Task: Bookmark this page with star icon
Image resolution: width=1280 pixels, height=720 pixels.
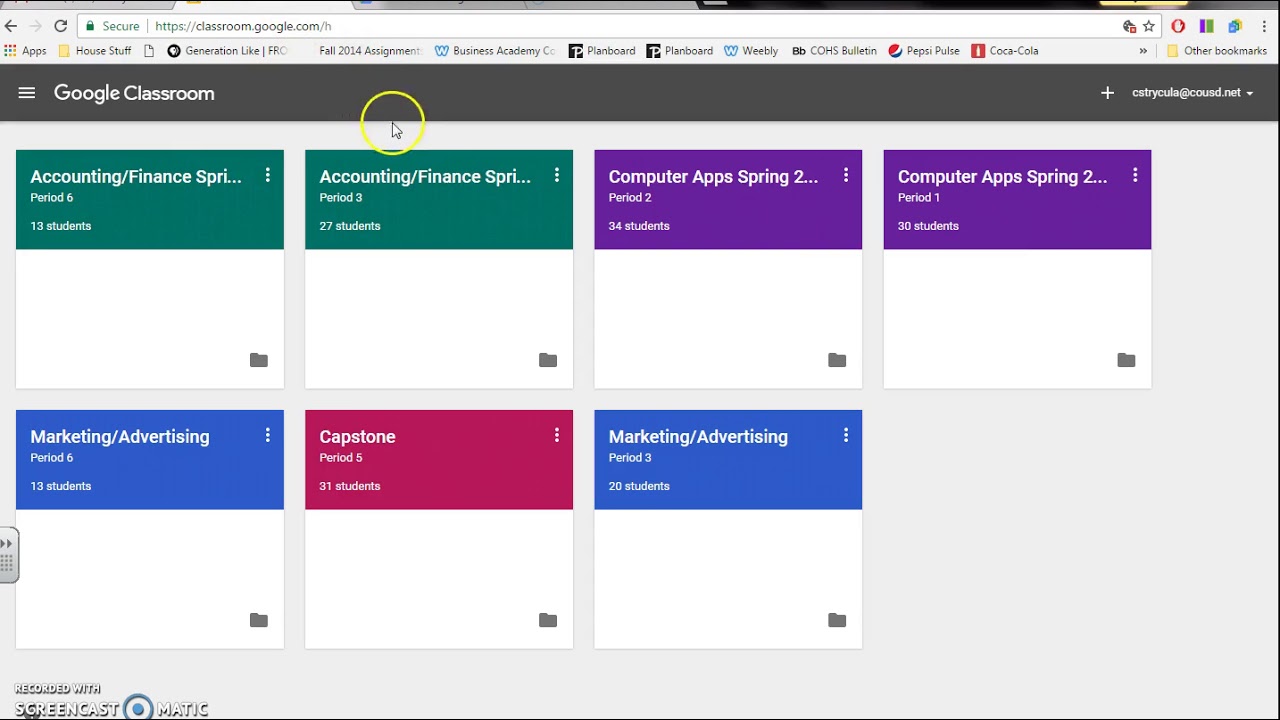Action: (1149, 26)
